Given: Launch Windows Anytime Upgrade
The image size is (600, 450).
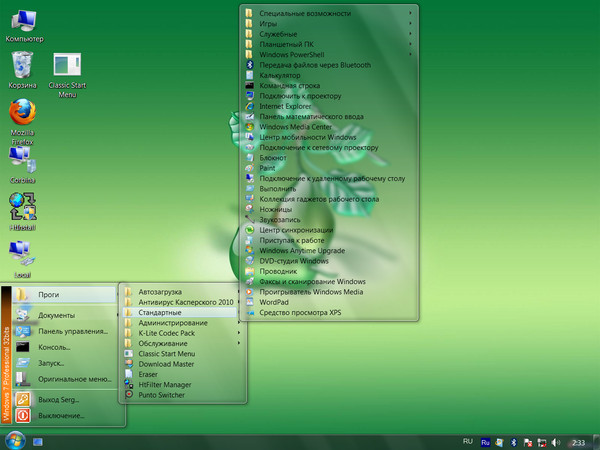Looking at the screenshot, I should 329,251.
